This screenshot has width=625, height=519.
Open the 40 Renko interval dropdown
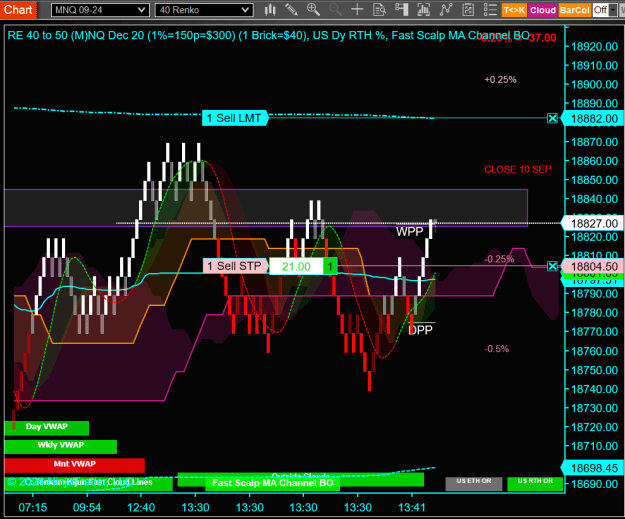[204, 10]
